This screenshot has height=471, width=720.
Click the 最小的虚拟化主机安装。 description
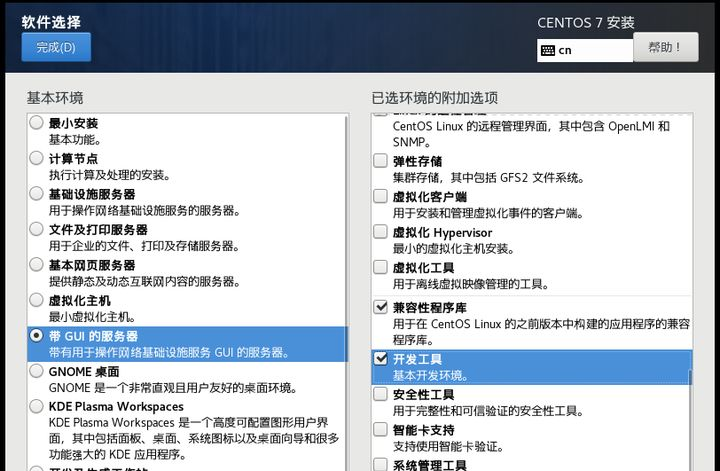point(454,248)
